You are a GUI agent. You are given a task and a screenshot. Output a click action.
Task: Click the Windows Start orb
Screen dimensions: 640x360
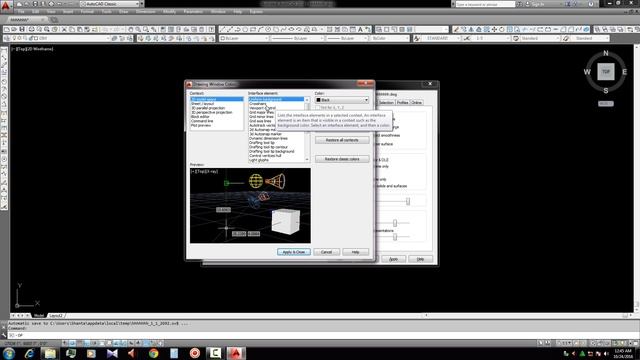(9, 353)
